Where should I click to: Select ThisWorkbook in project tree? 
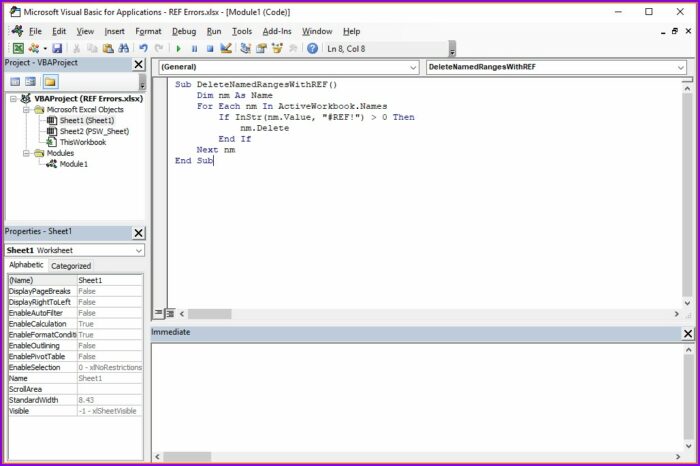83,142
